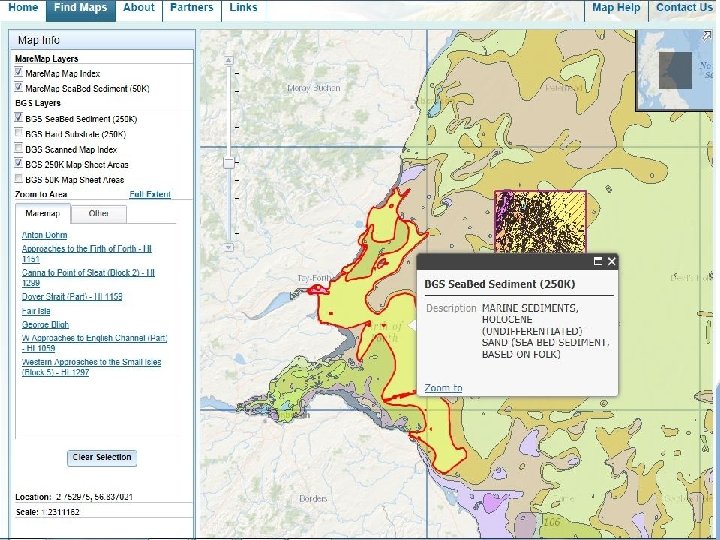Click the overview map thumbnail

[675, 70]
